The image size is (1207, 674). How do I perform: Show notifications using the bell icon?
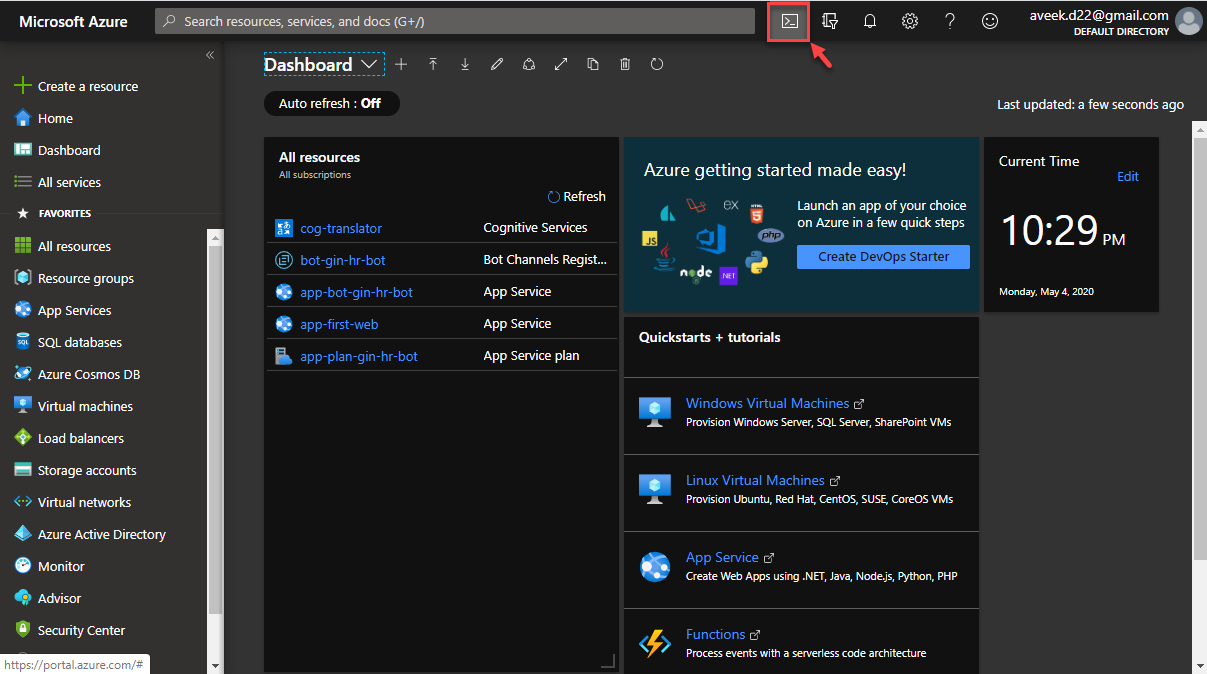(x=869, y=21)
